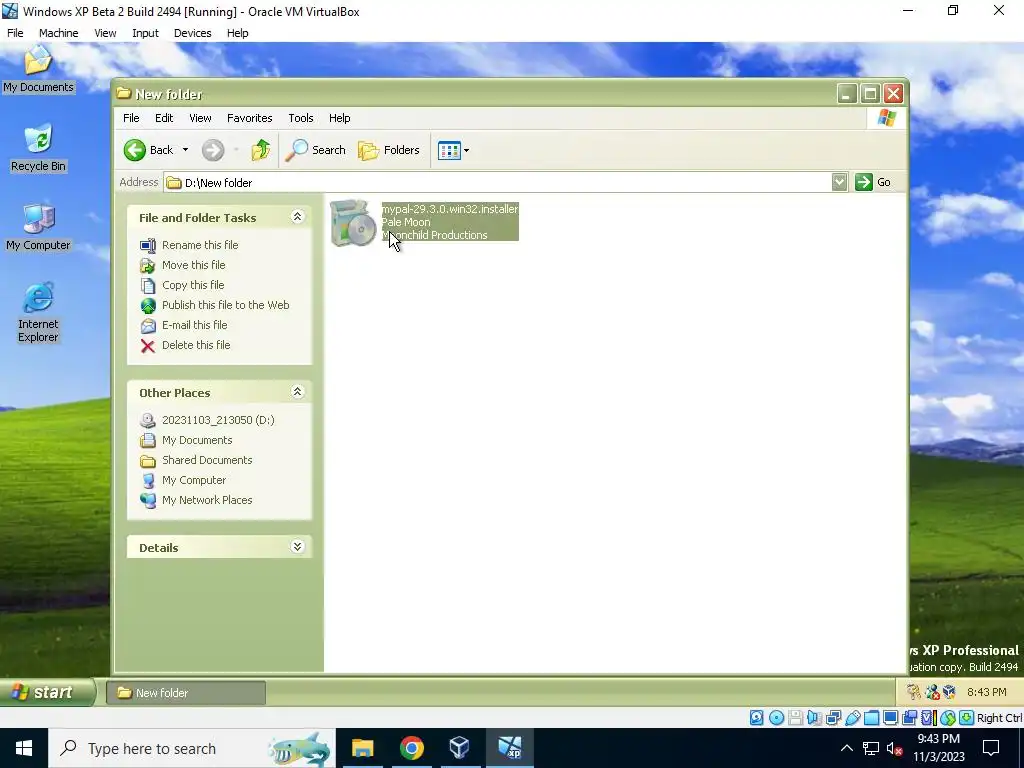Image resolution: width=1024 pixels, height=768 pixels.
Task: Click E-mail this file link
Action: pos(195,325)
